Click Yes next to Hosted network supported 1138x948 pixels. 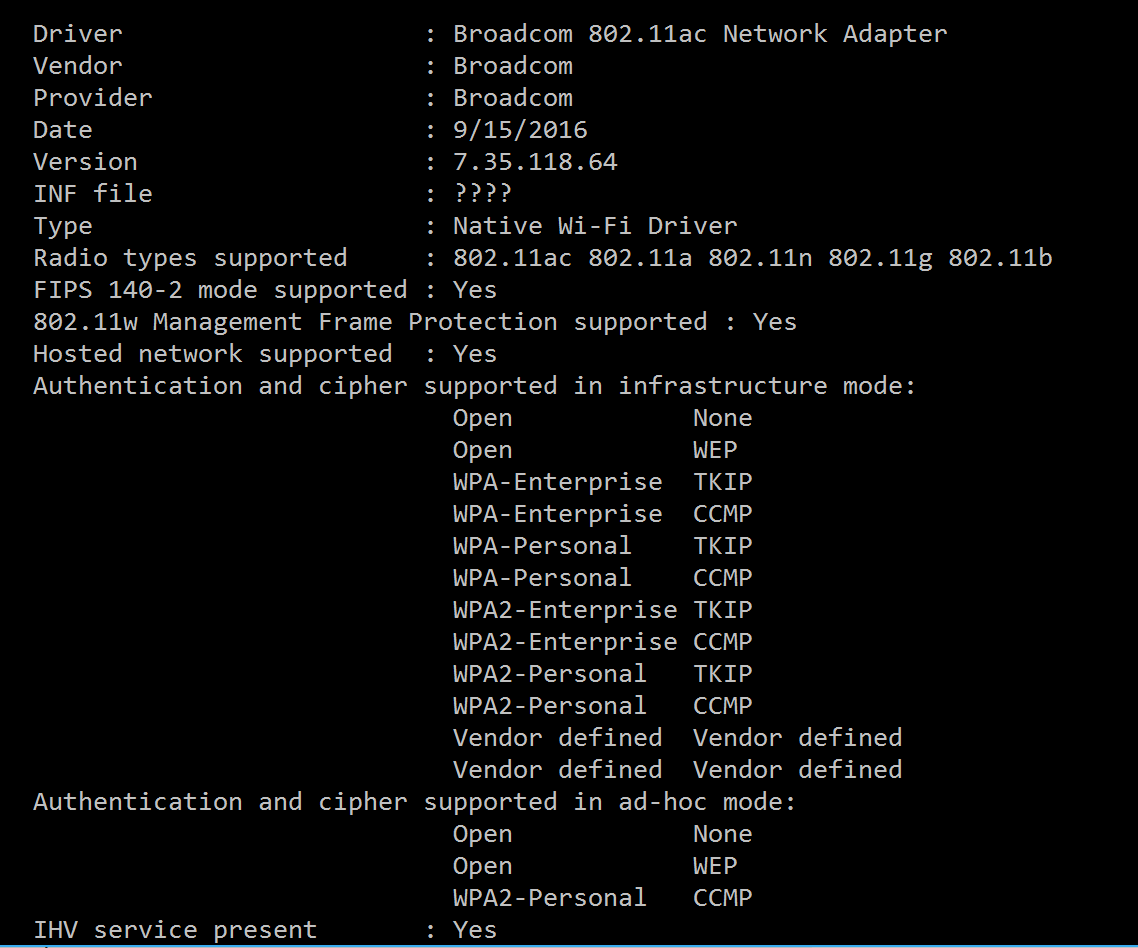tap(475, 354)
